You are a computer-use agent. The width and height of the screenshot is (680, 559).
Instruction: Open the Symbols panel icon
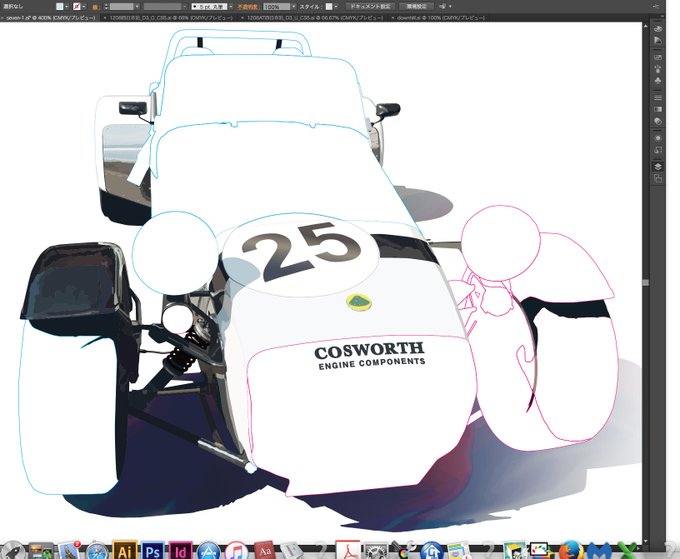tap(658, 81)
